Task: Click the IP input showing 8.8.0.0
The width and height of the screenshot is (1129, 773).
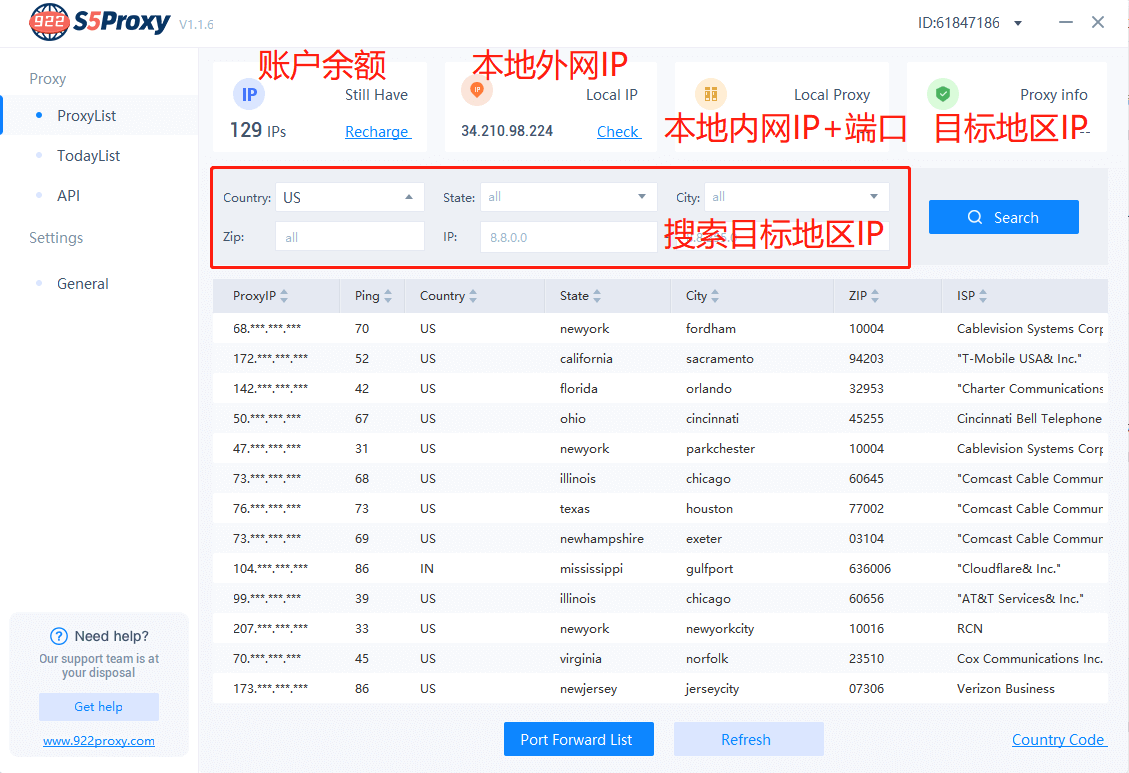Action: pos(567,237)
